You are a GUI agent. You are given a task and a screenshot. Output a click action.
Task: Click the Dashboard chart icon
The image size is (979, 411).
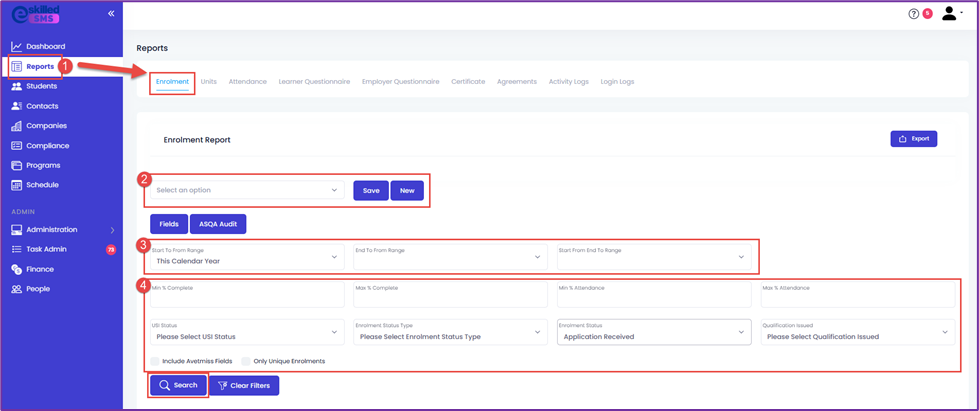(x=17, y=46)
